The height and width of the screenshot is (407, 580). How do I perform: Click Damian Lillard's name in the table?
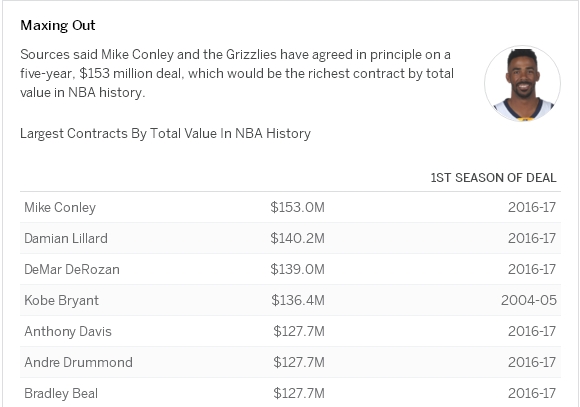66,238
